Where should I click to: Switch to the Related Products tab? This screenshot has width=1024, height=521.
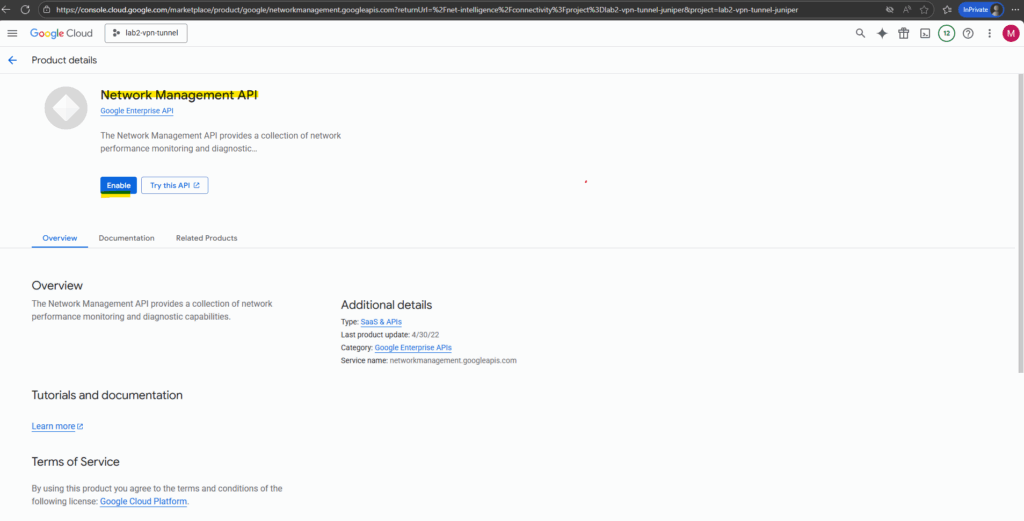[x=206, y=238]
